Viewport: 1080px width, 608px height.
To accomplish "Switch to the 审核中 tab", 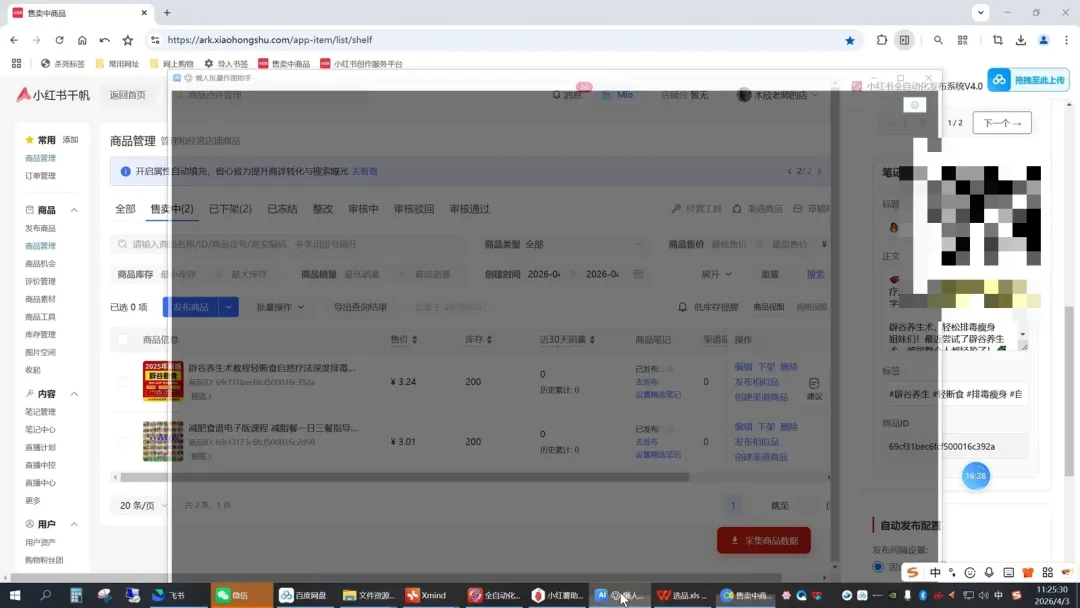I will [x=363, y=209].
